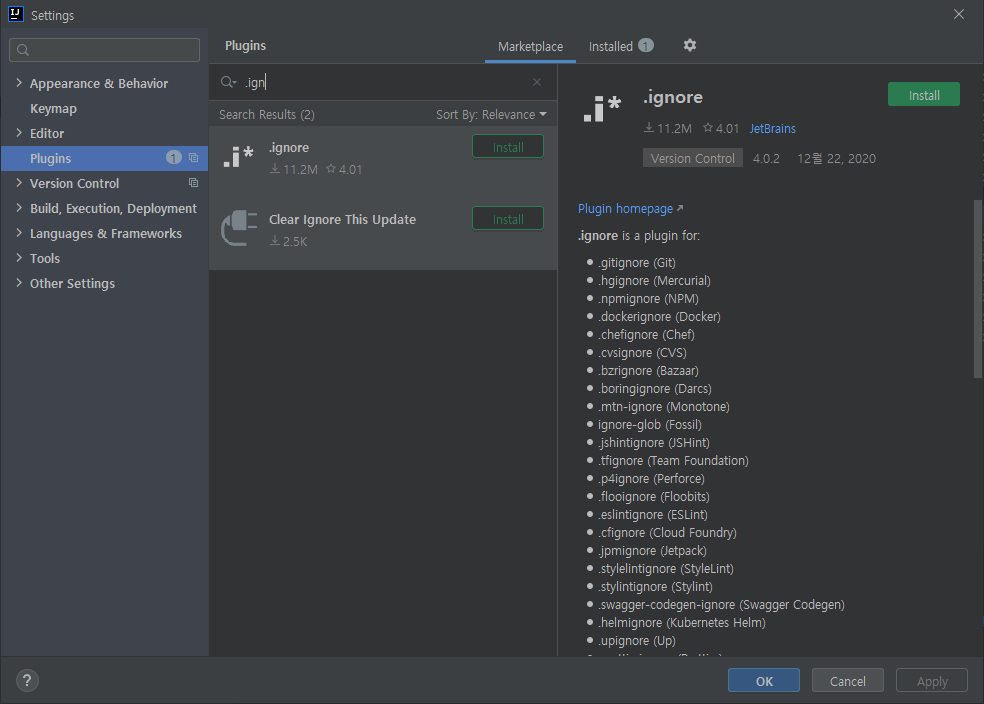Screen dimensions: 984x704
Task: Click the release date 12월 22, 2020
Action: click(837, 158)
